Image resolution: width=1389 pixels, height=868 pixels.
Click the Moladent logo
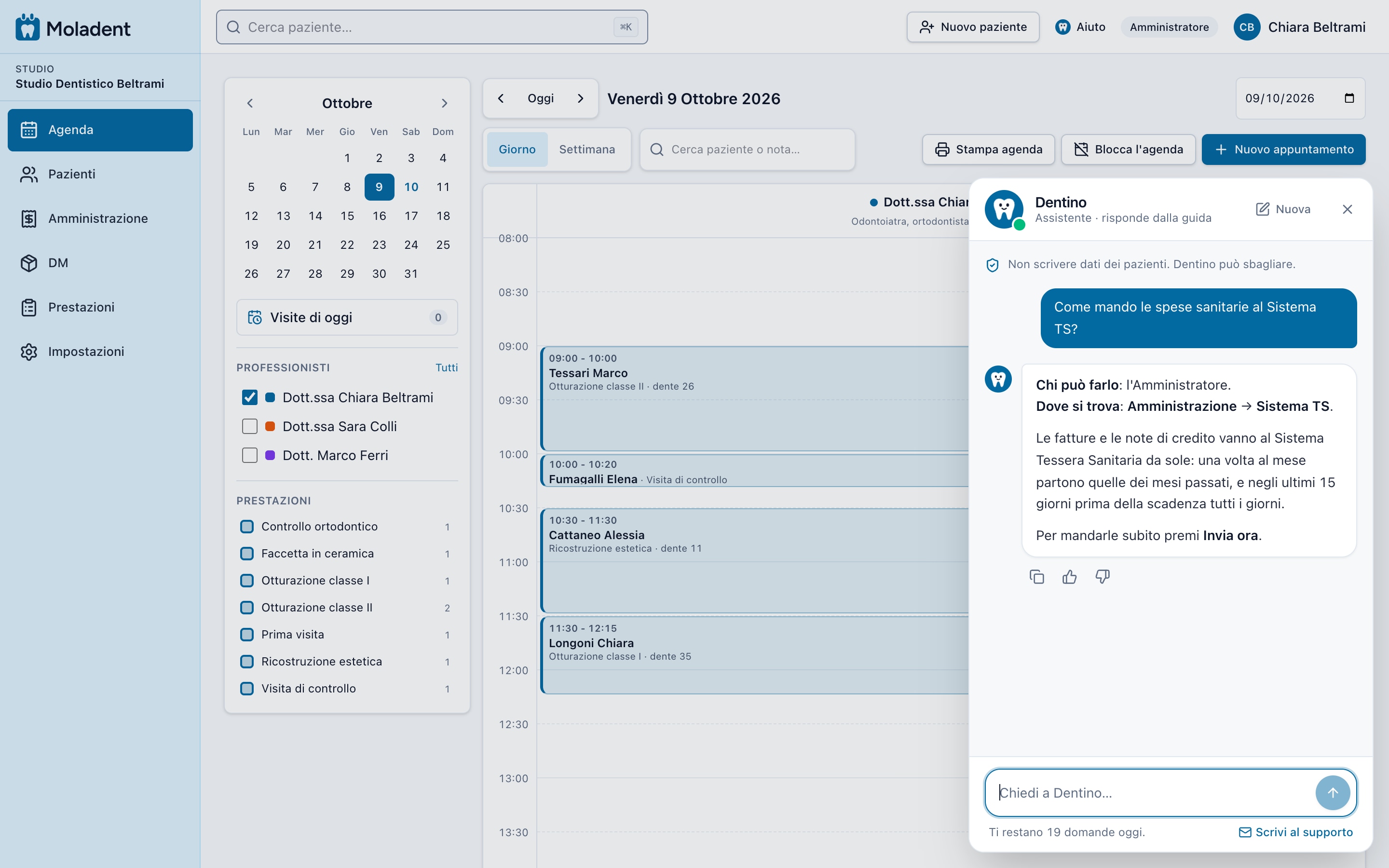click(73, 27)
